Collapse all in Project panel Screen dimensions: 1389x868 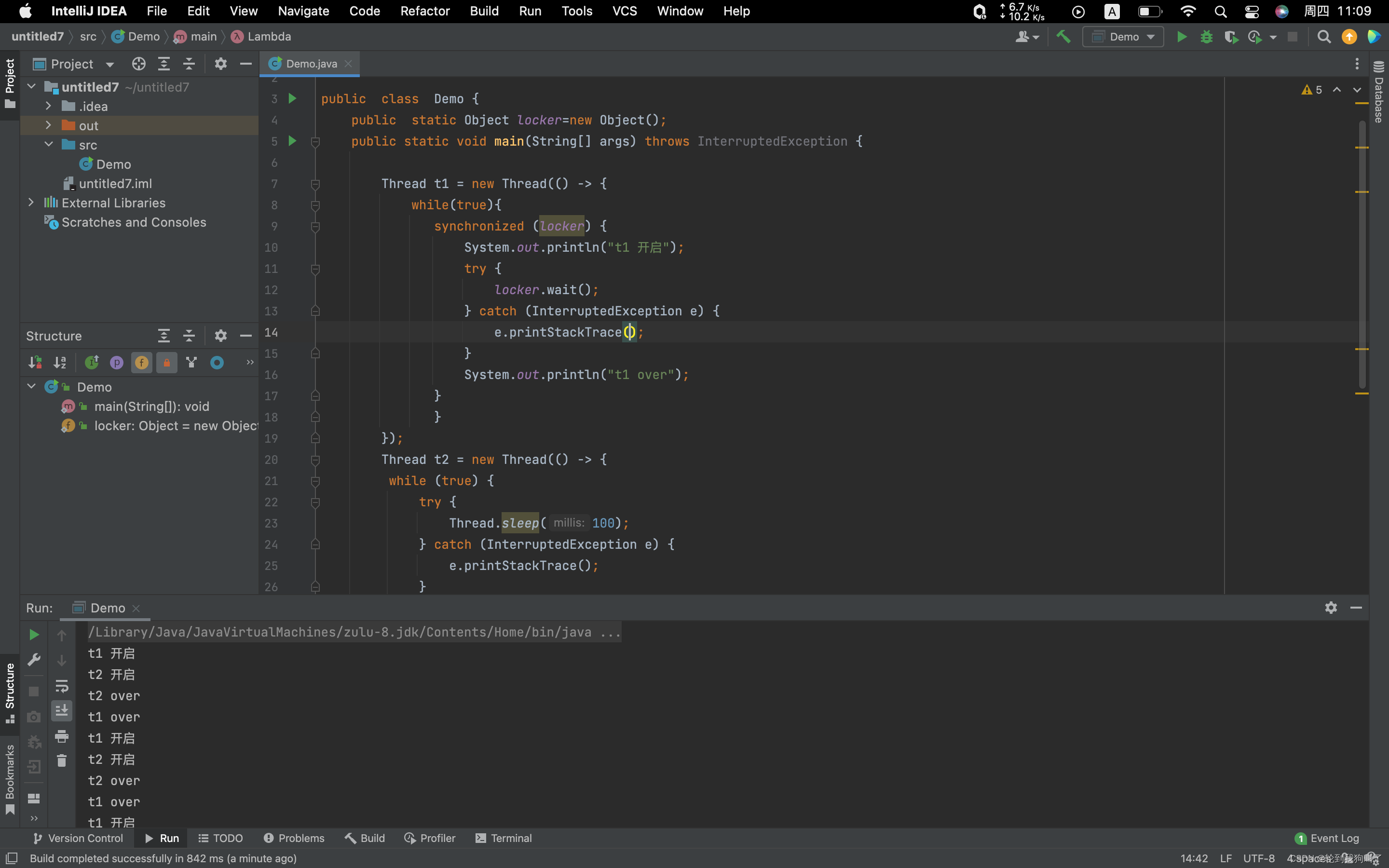(x=189, y=64)
